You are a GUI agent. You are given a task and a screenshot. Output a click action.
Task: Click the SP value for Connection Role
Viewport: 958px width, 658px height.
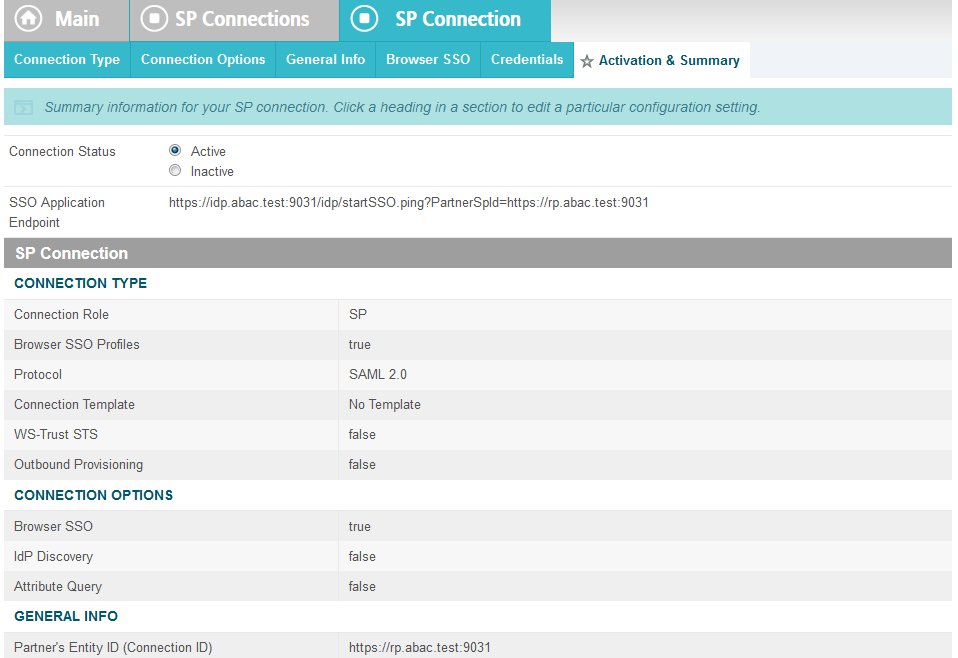[x=358, y=315]
